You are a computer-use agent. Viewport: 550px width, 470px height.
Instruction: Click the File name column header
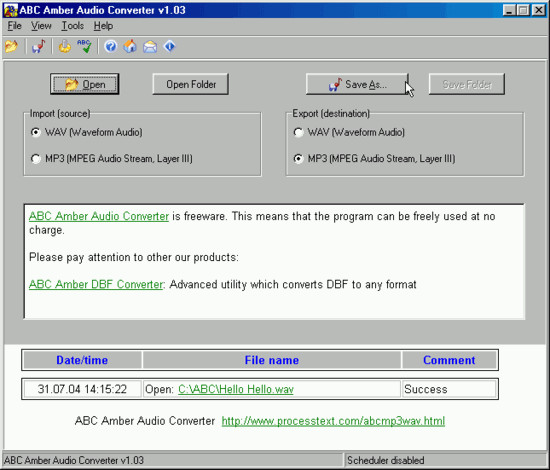pos(272,360)
